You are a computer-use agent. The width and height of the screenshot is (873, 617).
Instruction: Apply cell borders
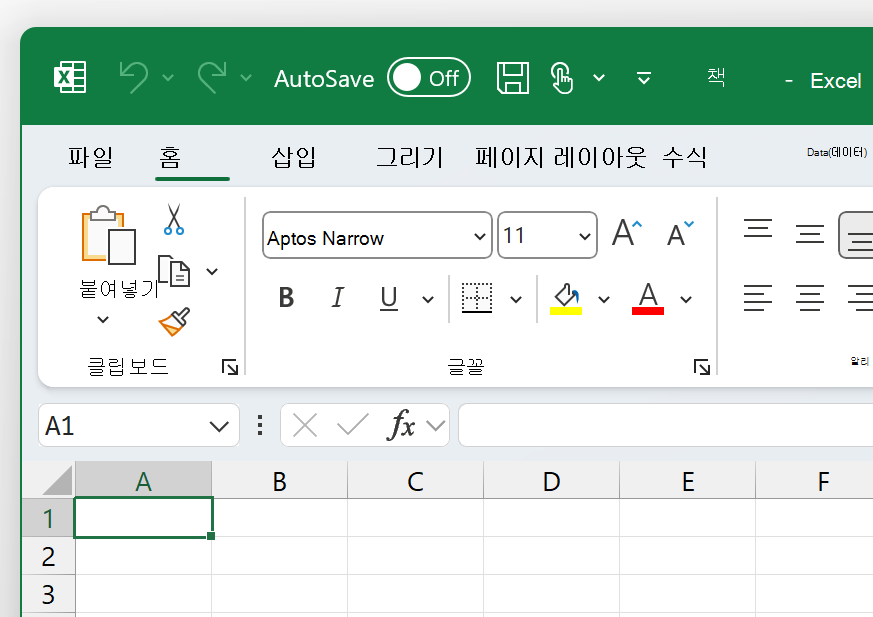coord(477,298)
